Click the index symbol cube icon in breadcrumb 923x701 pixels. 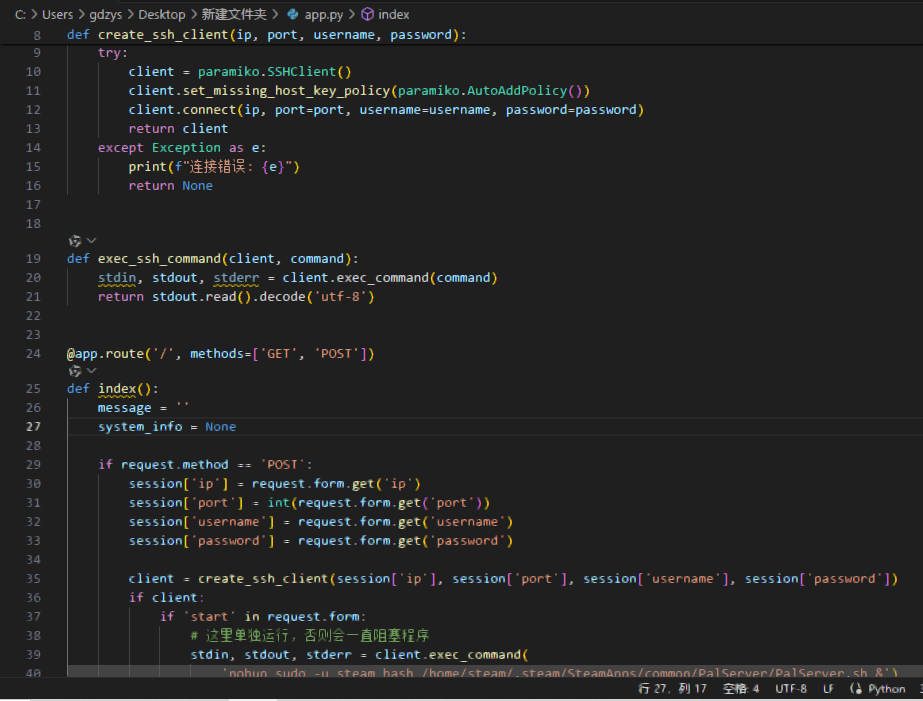(367, 15)
